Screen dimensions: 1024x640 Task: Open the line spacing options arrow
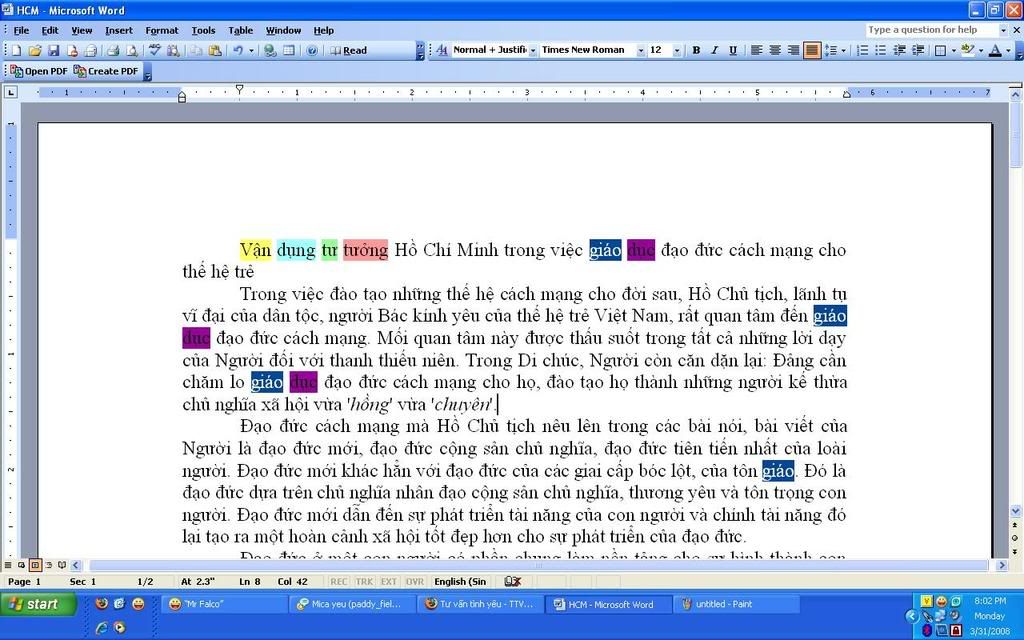pos(843,50)
